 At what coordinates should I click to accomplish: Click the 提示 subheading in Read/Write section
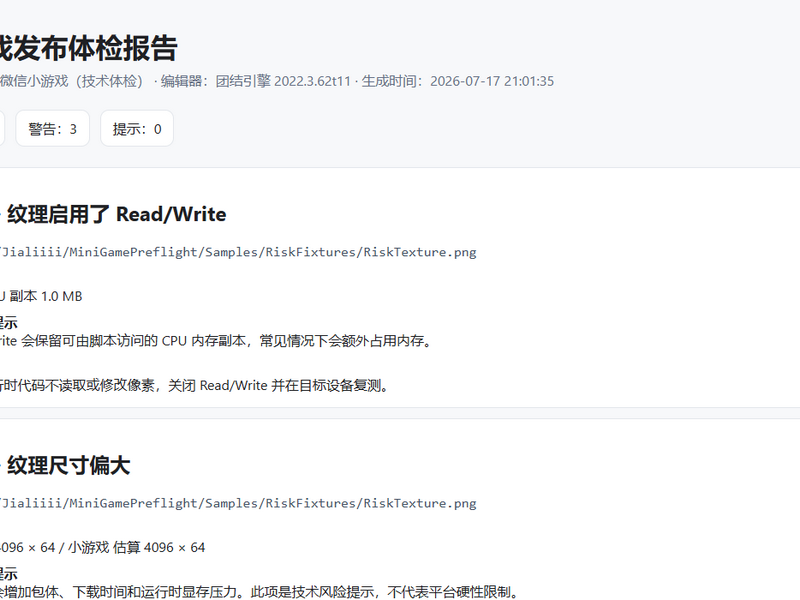click(9, 322)
